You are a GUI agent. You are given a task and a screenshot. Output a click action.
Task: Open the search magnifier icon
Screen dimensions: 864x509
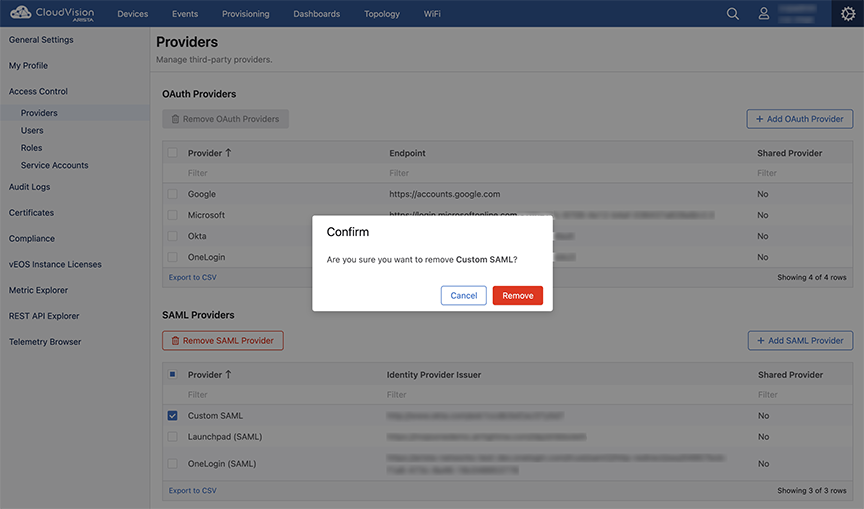tap(732, 14)
